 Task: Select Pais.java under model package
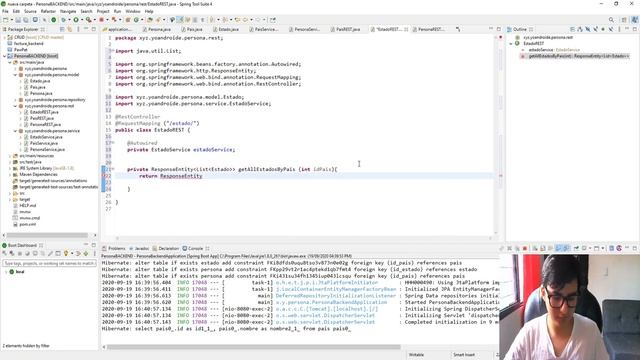37,87
